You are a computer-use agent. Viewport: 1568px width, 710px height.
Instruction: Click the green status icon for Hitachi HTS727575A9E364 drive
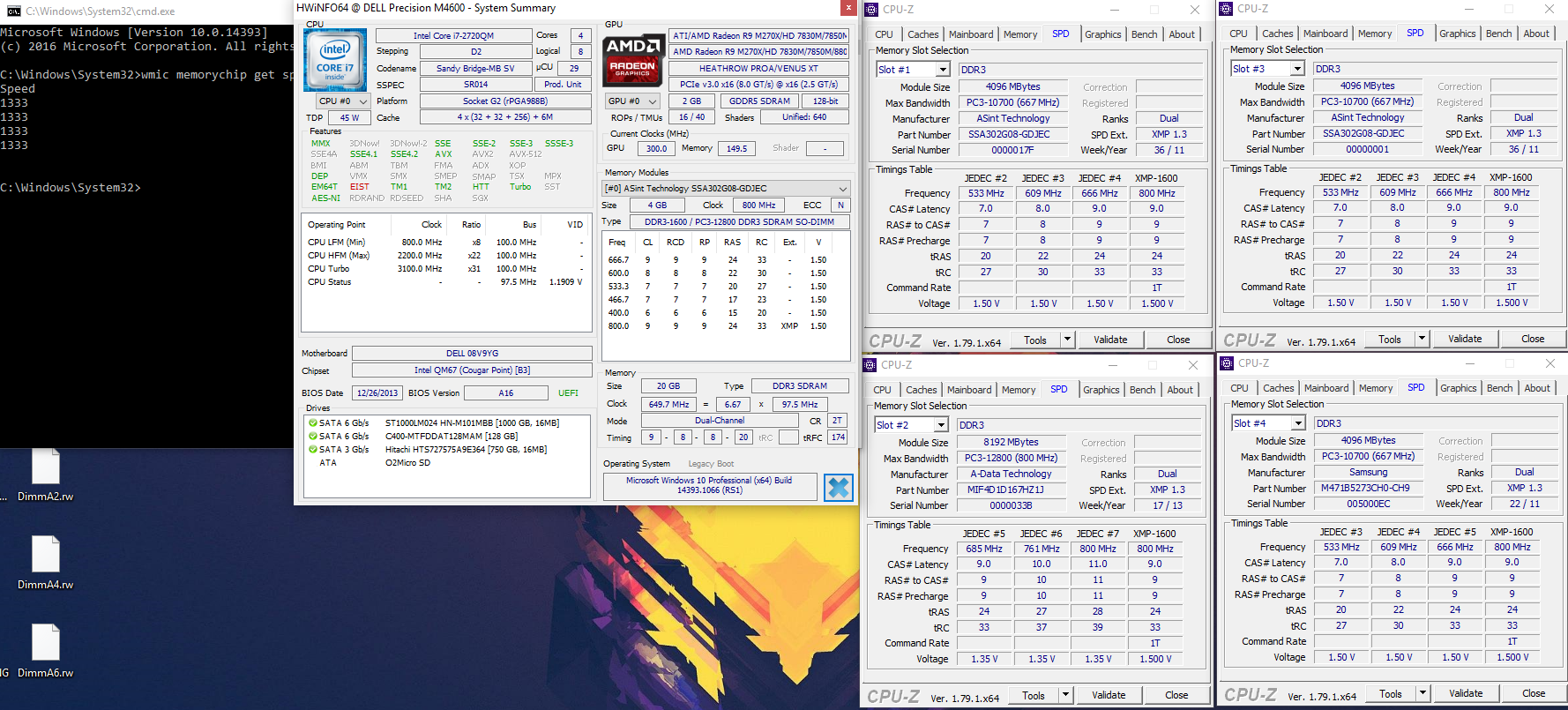[312, 450]
